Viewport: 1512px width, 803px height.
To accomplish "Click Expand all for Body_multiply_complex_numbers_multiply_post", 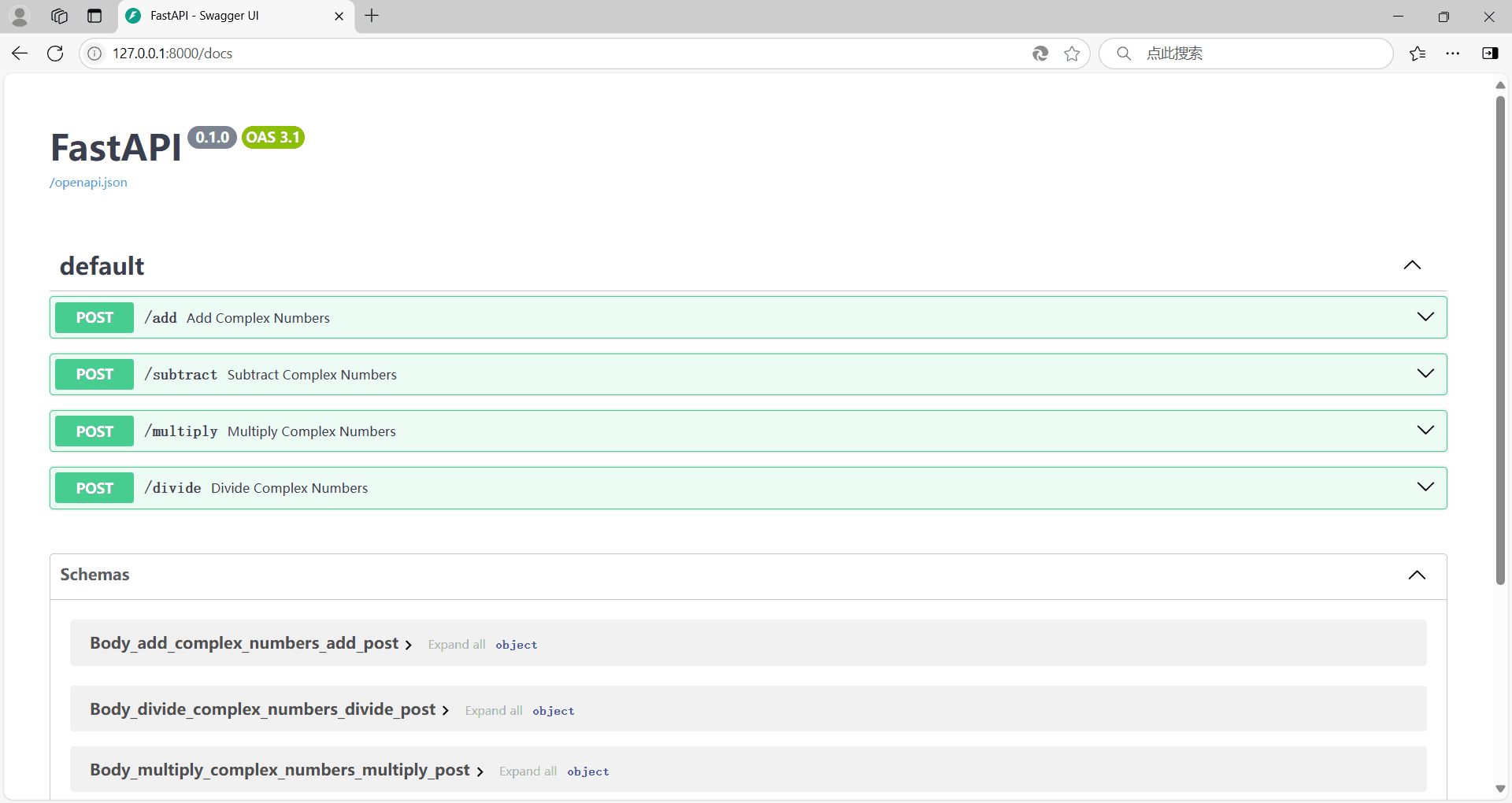I will [528, 772].
